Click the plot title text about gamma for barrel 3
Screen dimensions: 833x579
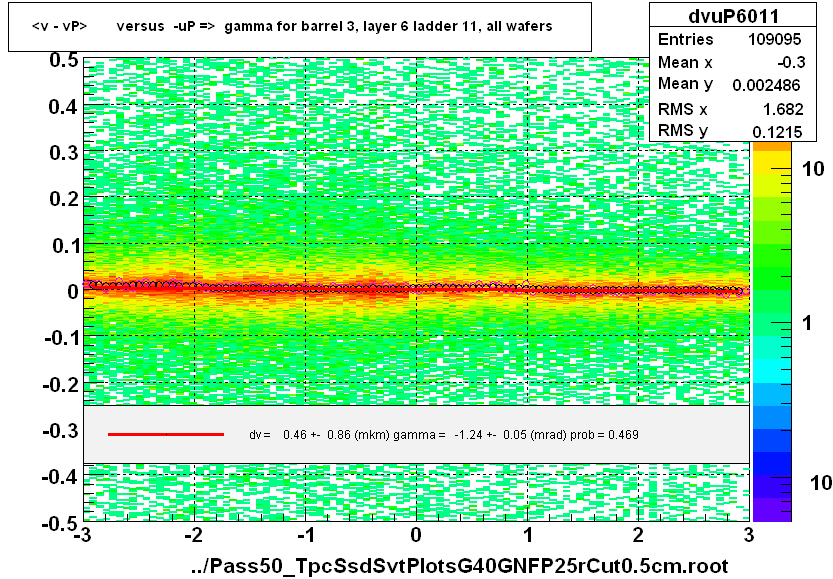pos(292,26)
